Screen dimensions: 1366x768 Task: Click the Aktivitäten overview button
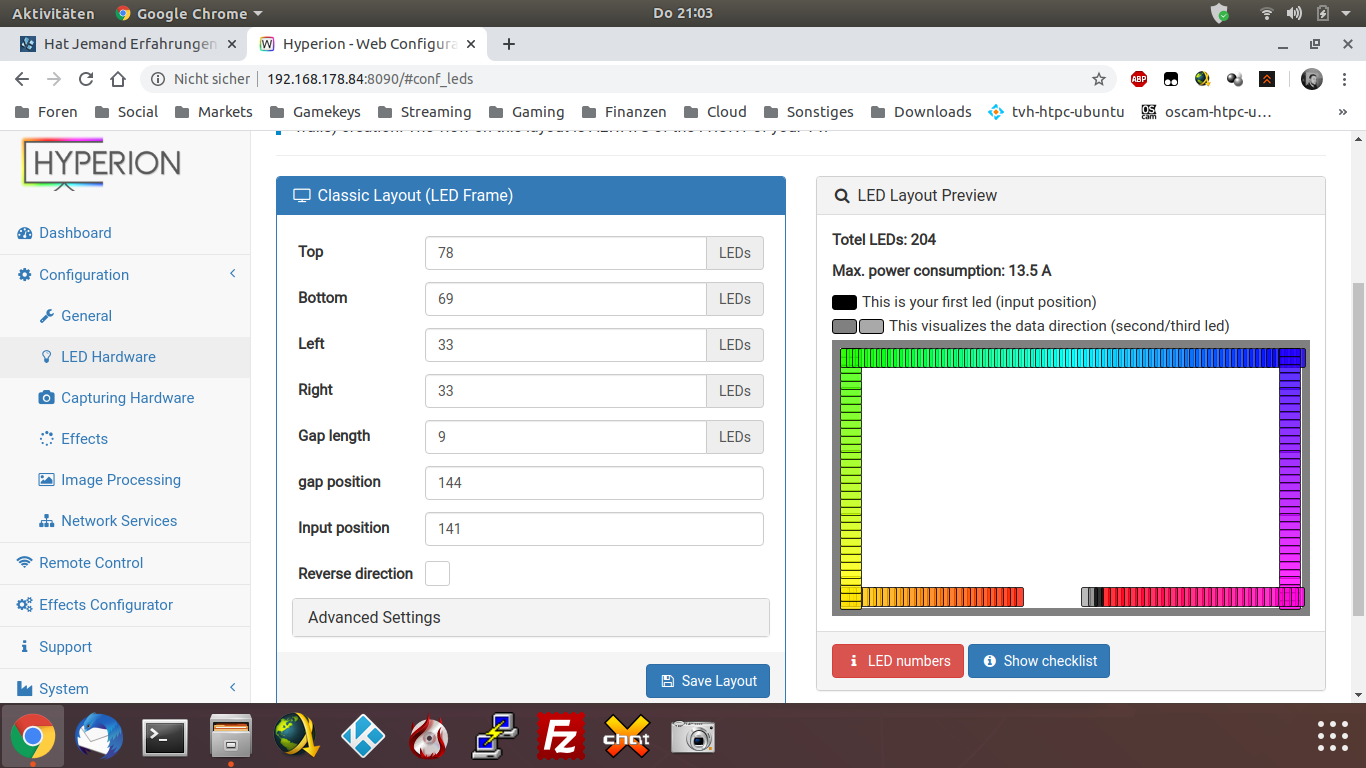tap(53, 14)
